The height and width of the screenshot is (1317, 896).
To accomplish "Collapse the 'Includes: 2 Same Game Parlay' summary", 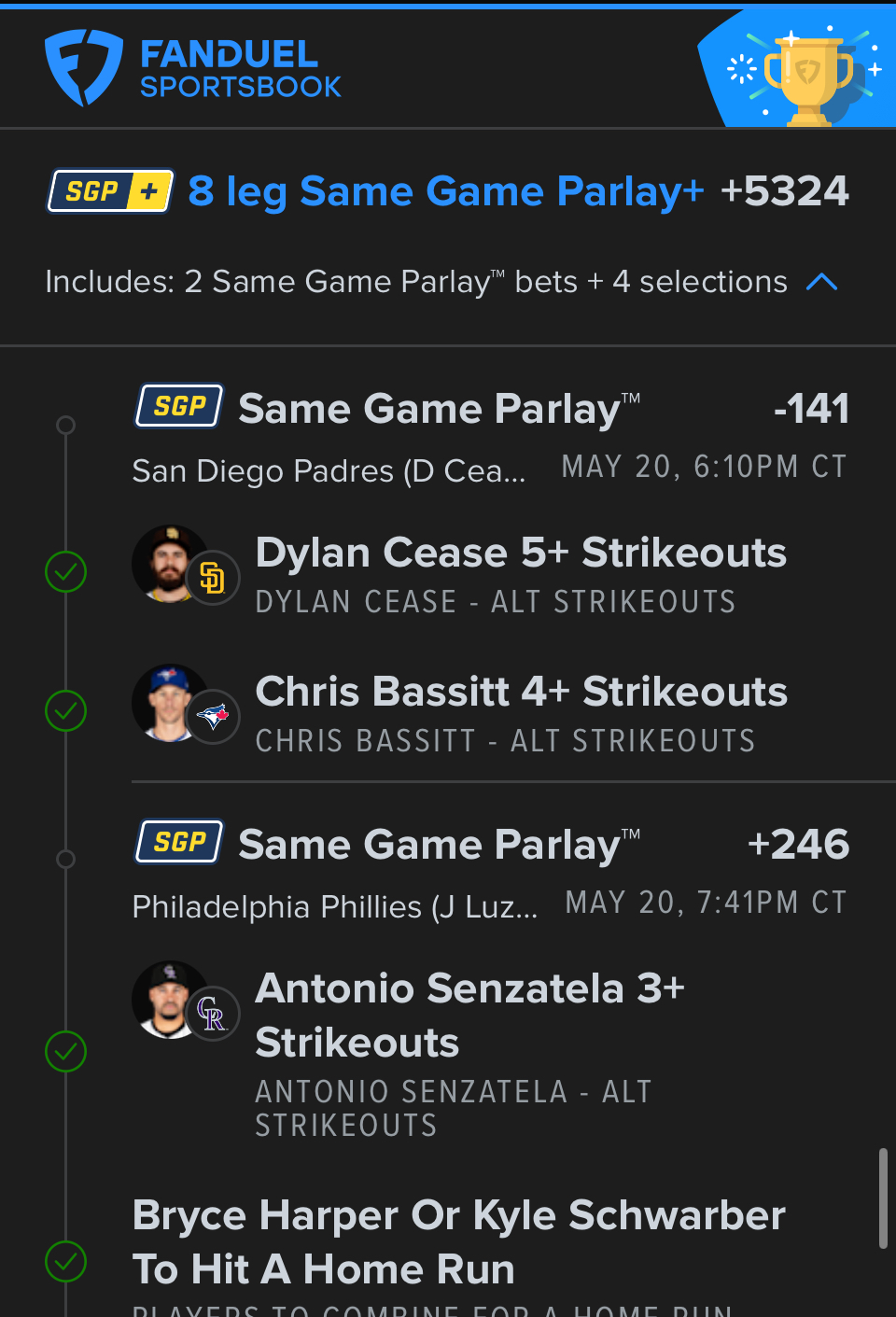I will tap(415, 282).
